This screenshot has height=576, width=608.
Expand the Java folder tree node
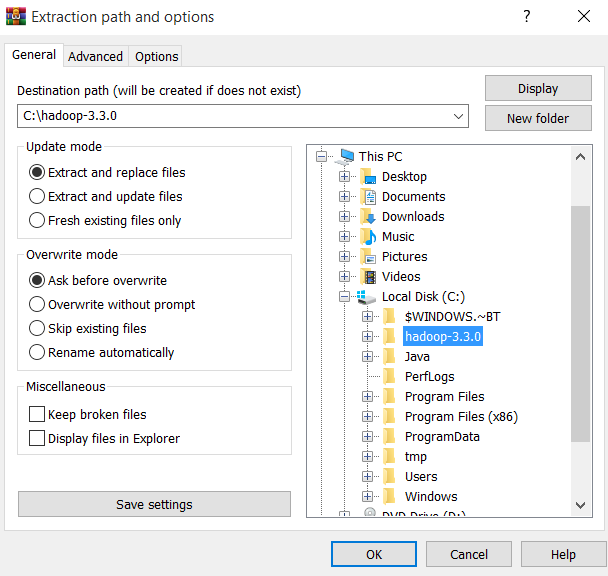[x=368, y=357]
